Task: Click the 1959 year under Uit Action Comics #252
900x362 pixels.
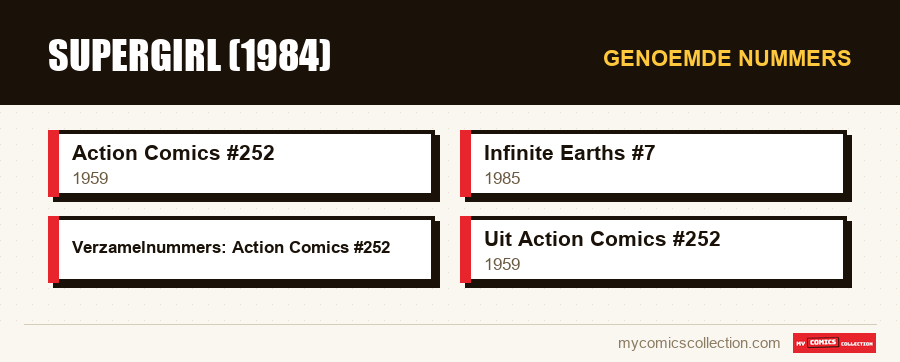Action: [x=502, y=264]
